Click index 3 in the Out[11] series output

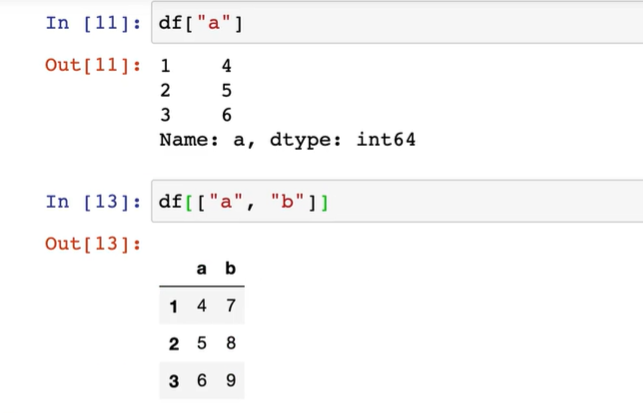(x=165, y=115)
